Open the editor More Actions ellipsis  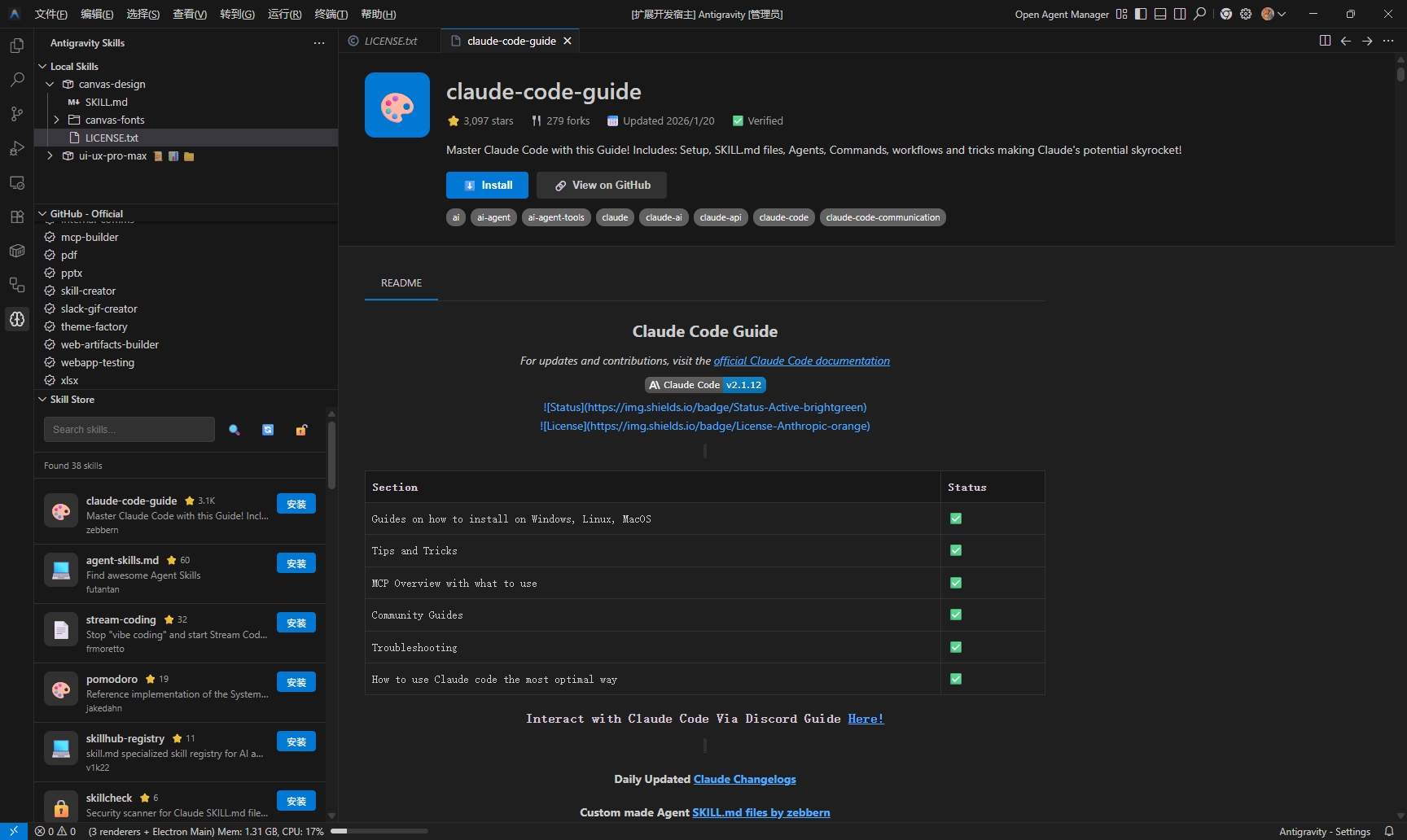(x=1388, y=41)
